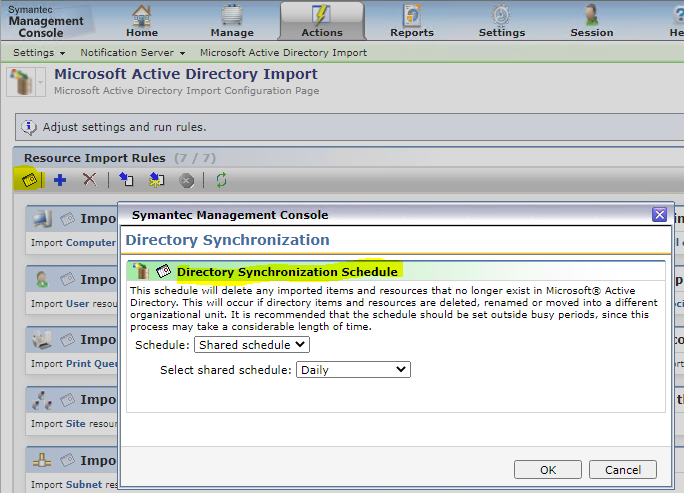Click schedule icon in Import Site rule header

click(67, 400)
